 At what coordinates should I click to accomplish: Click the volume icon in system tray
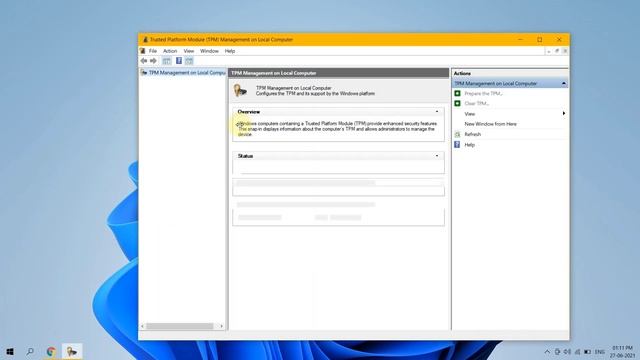click(x=567, y=351)
